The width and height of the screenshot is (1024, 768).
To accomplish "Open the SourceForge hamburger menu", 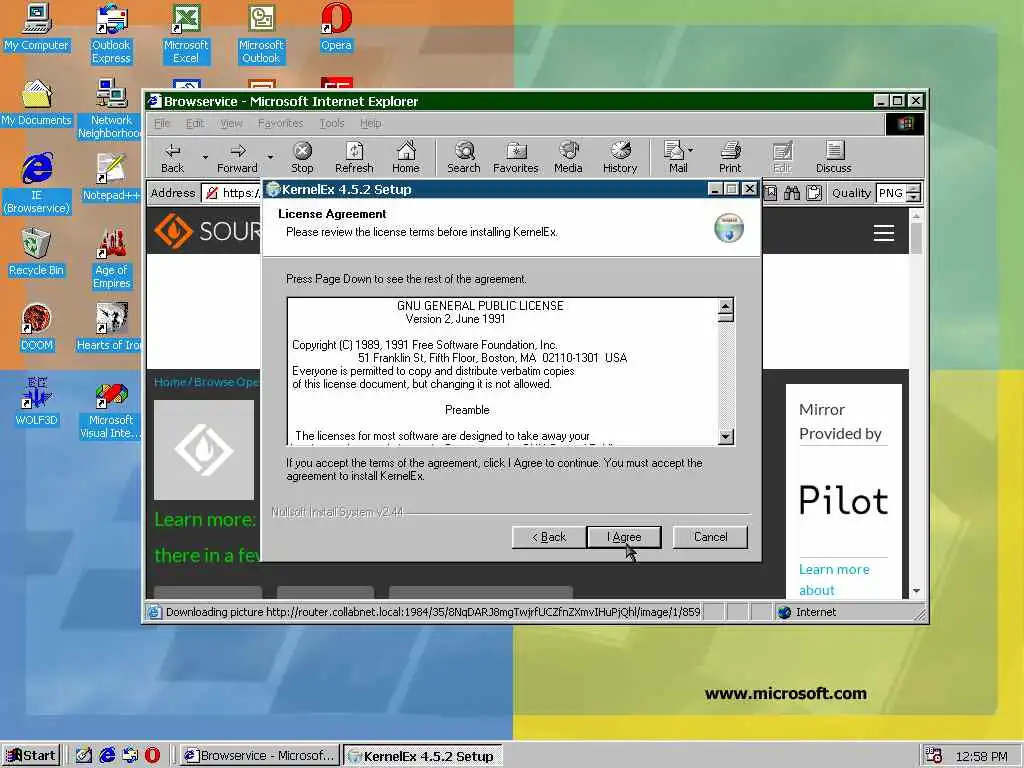I will pos(884,233).
